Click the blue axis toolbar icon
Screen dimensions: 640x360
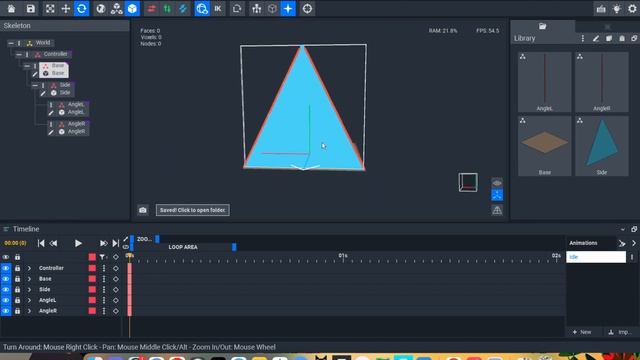pos(182,9)
